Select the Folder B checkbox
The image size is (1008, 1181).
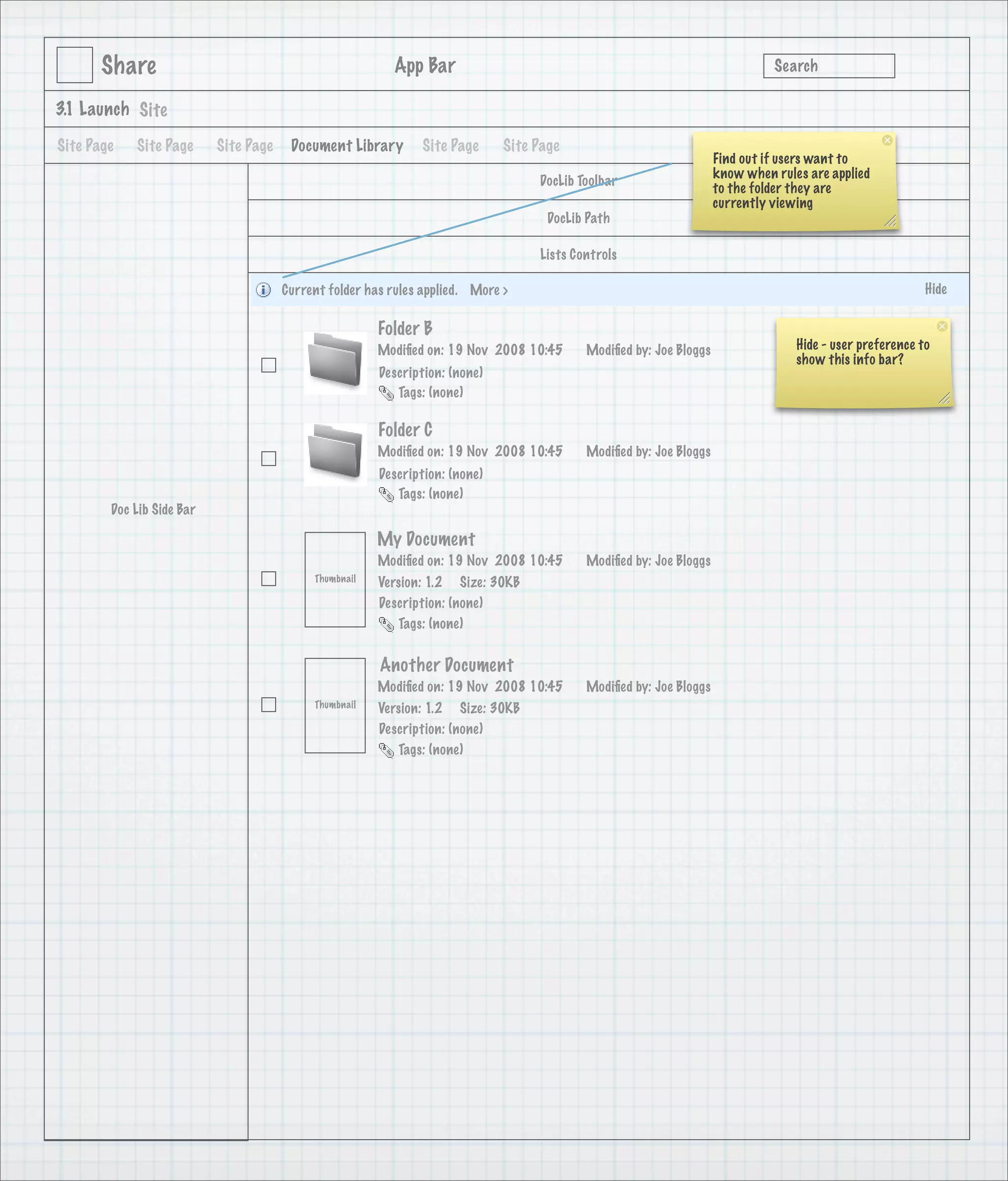(x=269, y=365)
